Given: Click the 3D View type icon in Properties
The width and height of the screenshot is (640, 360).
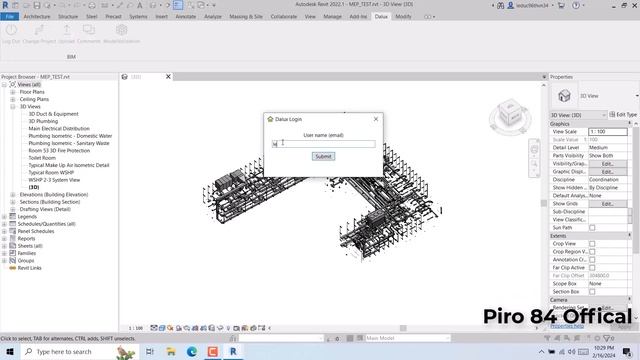Looking at the screenshot, I should click(564, 96).
